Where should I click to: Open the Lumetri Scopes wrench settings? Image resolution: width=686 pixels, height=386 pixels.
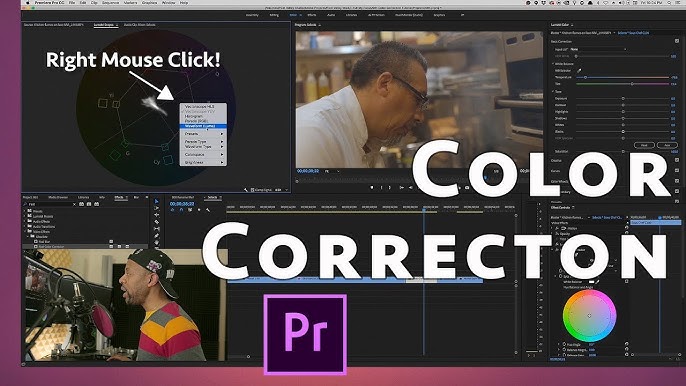[x=246, y=190]
